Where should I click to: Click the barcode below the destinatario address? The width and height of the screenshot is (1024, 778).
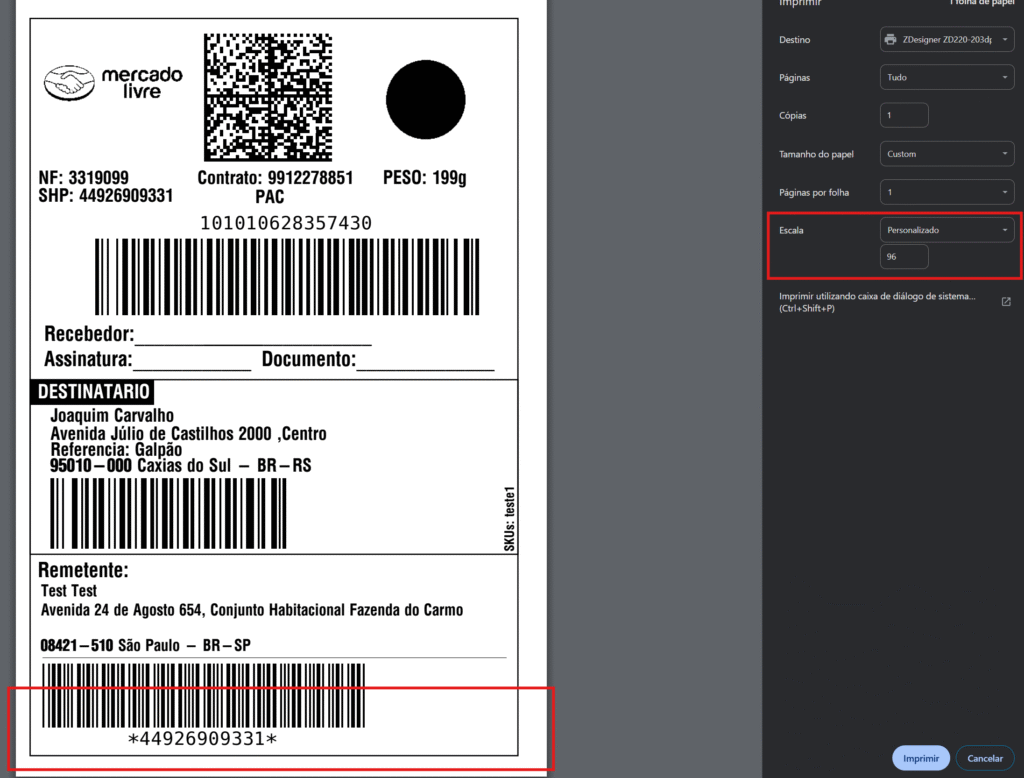point(168,514)
